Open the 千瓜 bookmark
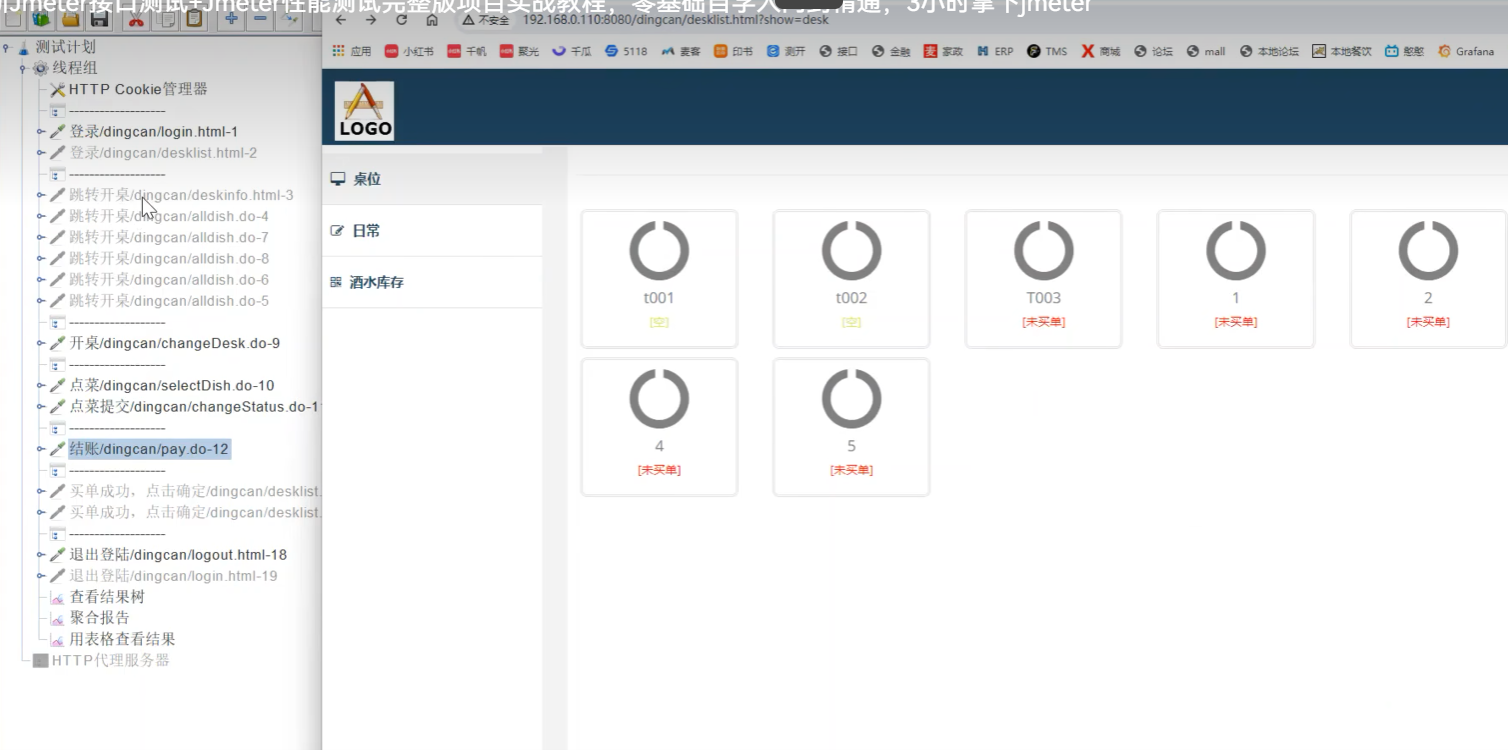1508x750 pixels. [x=573, y=51]
